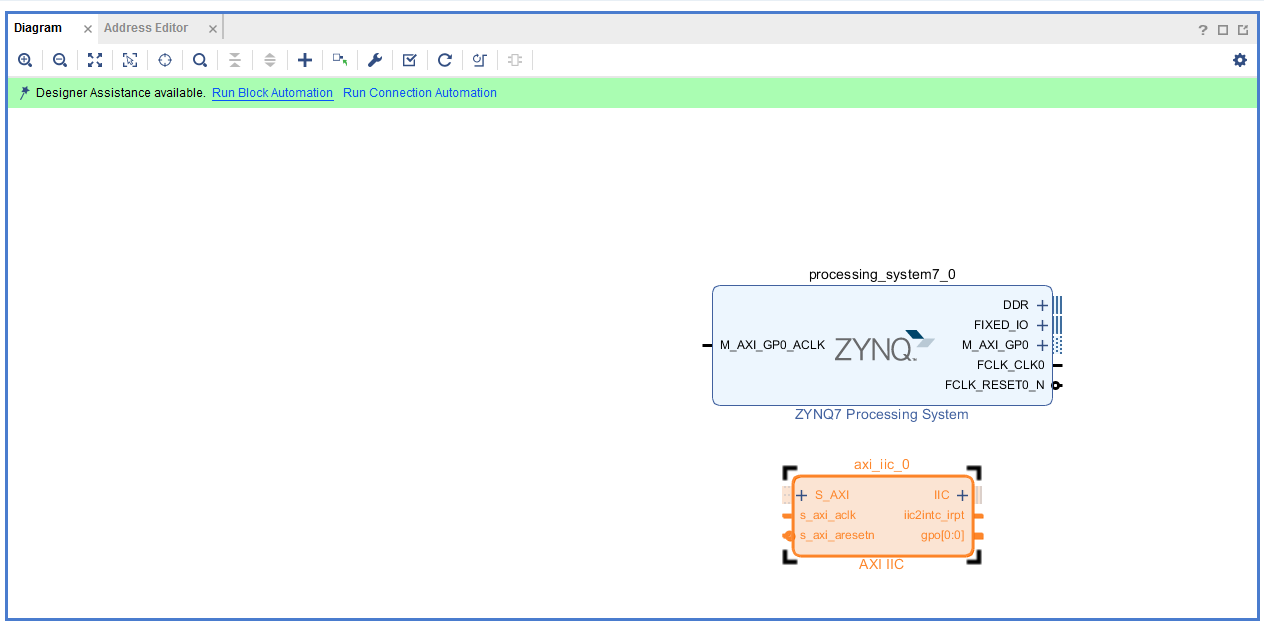The width and height of the screenshot is (1264, 630).
Task: Click the Auto-fit selection crosshair icon
Action: point(165,60)
